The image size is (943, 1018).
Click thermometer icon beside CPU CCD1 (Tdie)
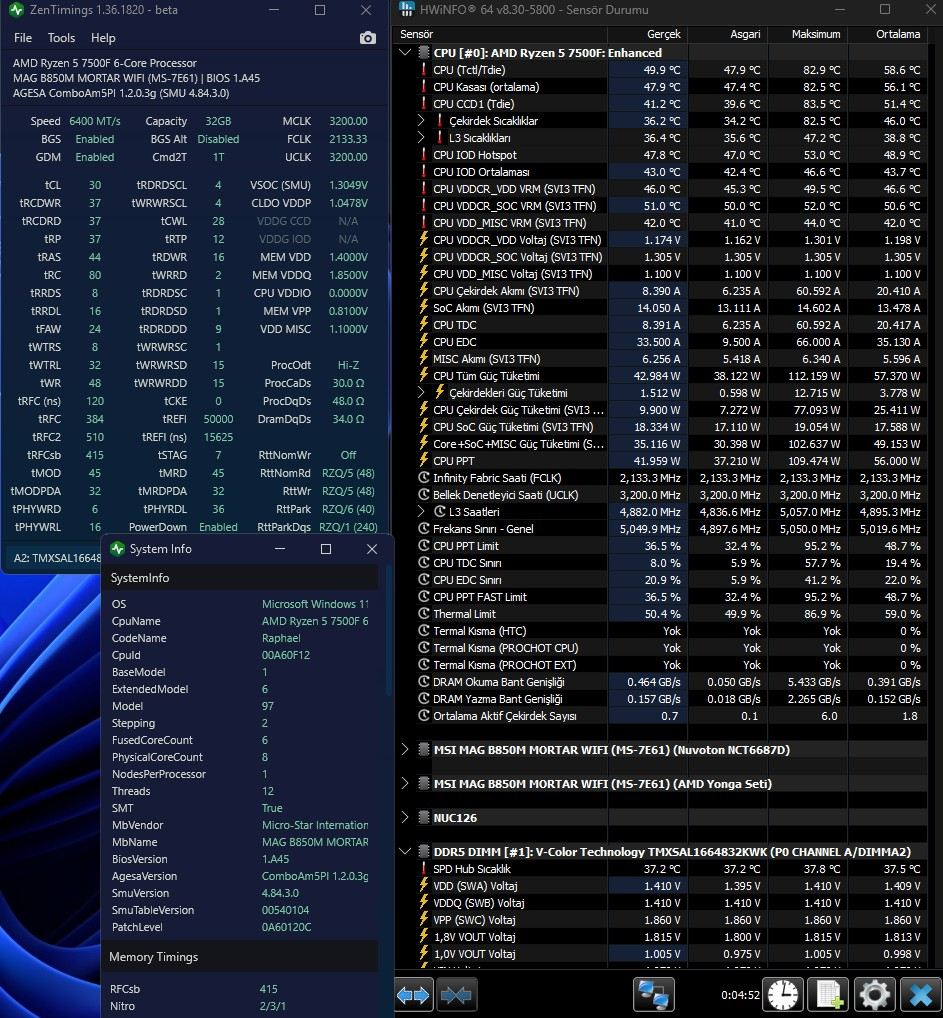click(x=424, y=104)
